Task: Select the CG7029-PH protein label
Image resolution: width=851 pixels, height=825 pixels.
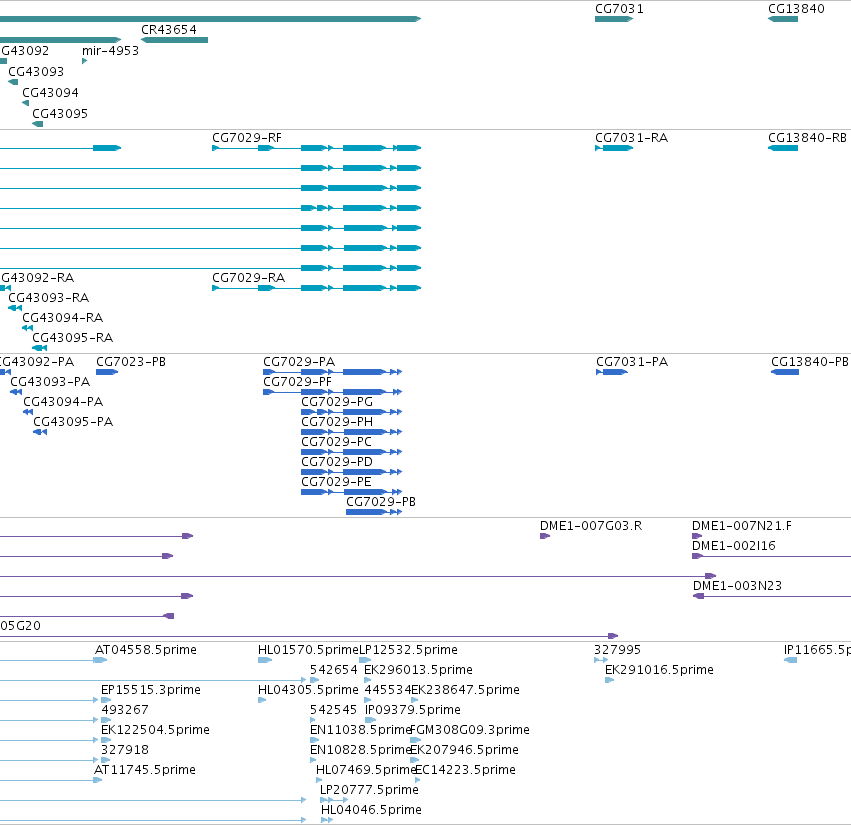Action: (x=337, y=422)
